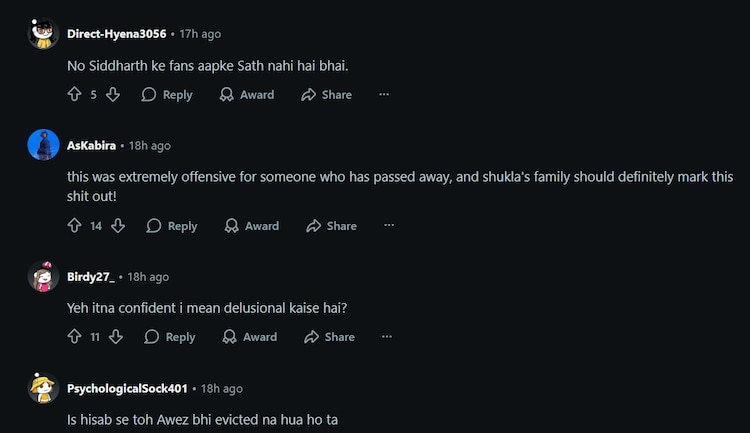Reply to AsKabira's comment
Viewport: 750px width, 433px height.
click(x=171, y=226)
